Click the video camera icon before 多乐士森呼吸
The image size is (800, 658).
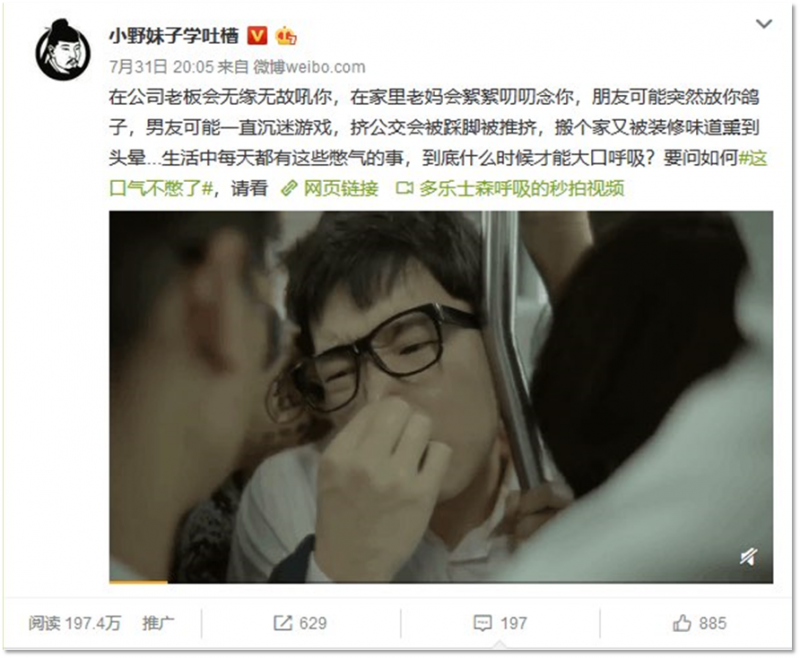pyautogui.click(x=404, y=189)
